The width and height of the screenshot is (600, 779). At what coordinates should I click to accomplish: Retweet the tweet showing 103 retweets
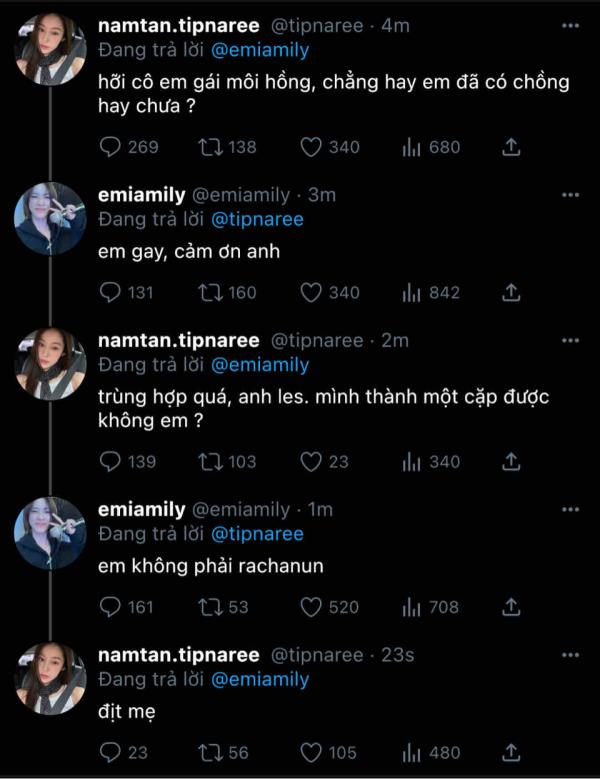point(211,461)
